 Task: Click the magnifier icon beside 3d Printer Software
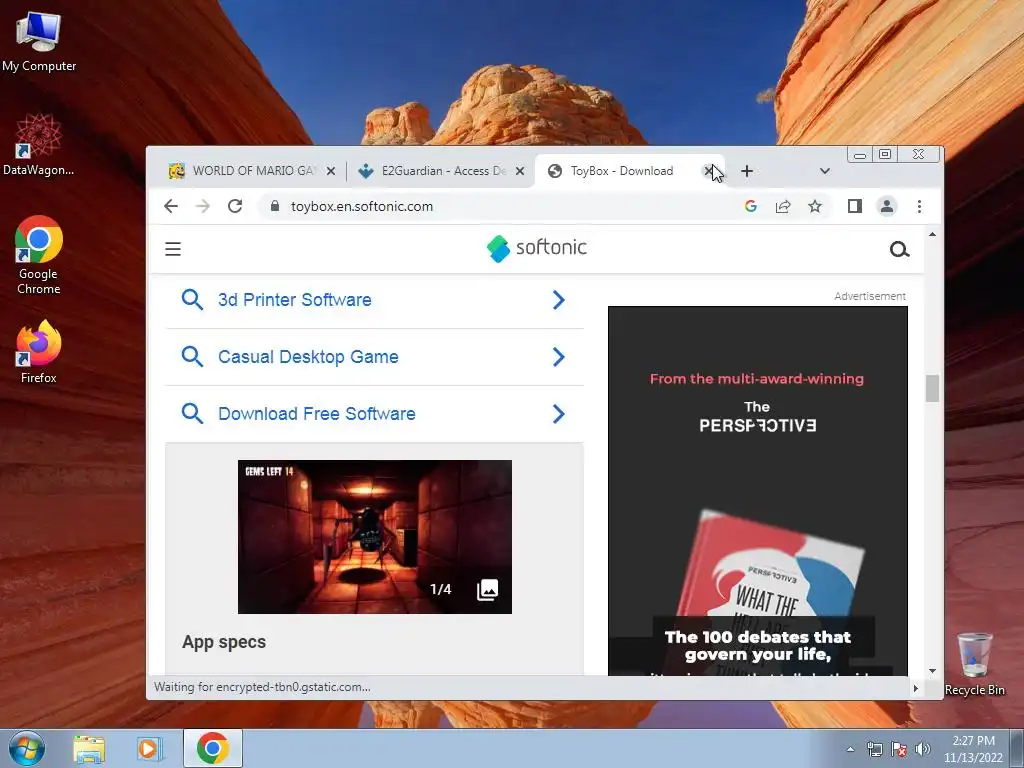[x=192, y=300]
